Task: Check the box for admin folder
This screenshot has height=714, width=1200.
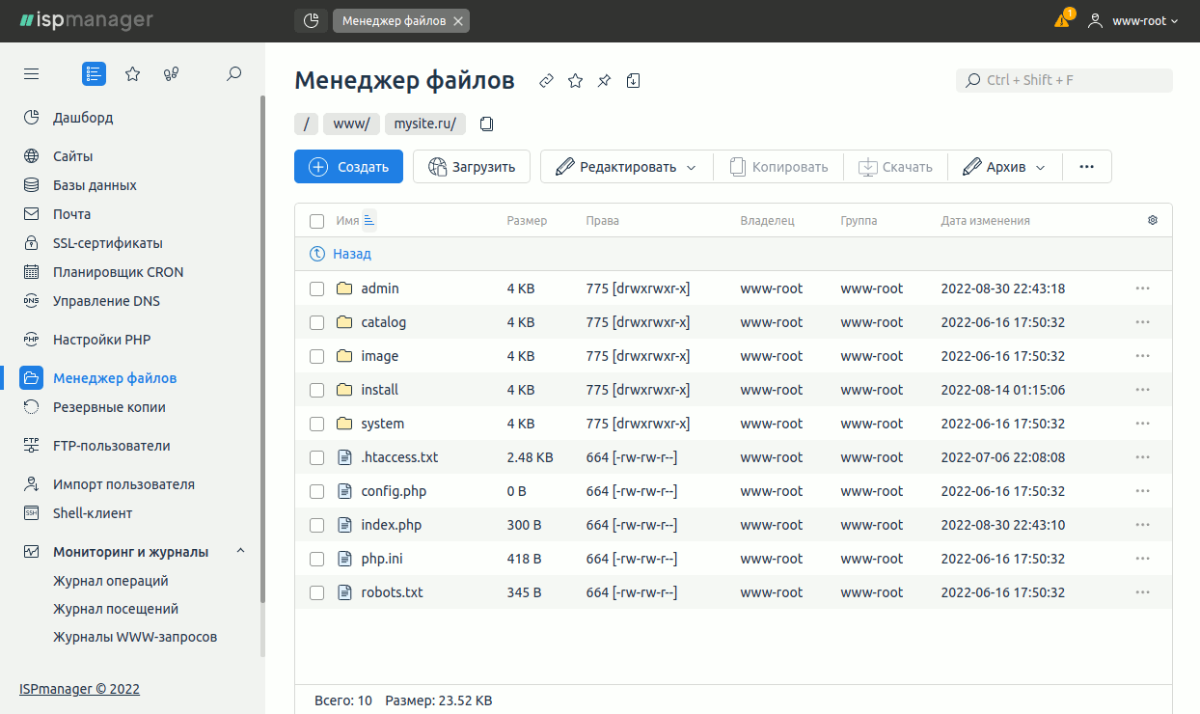Action: click(x=317, y=289)
